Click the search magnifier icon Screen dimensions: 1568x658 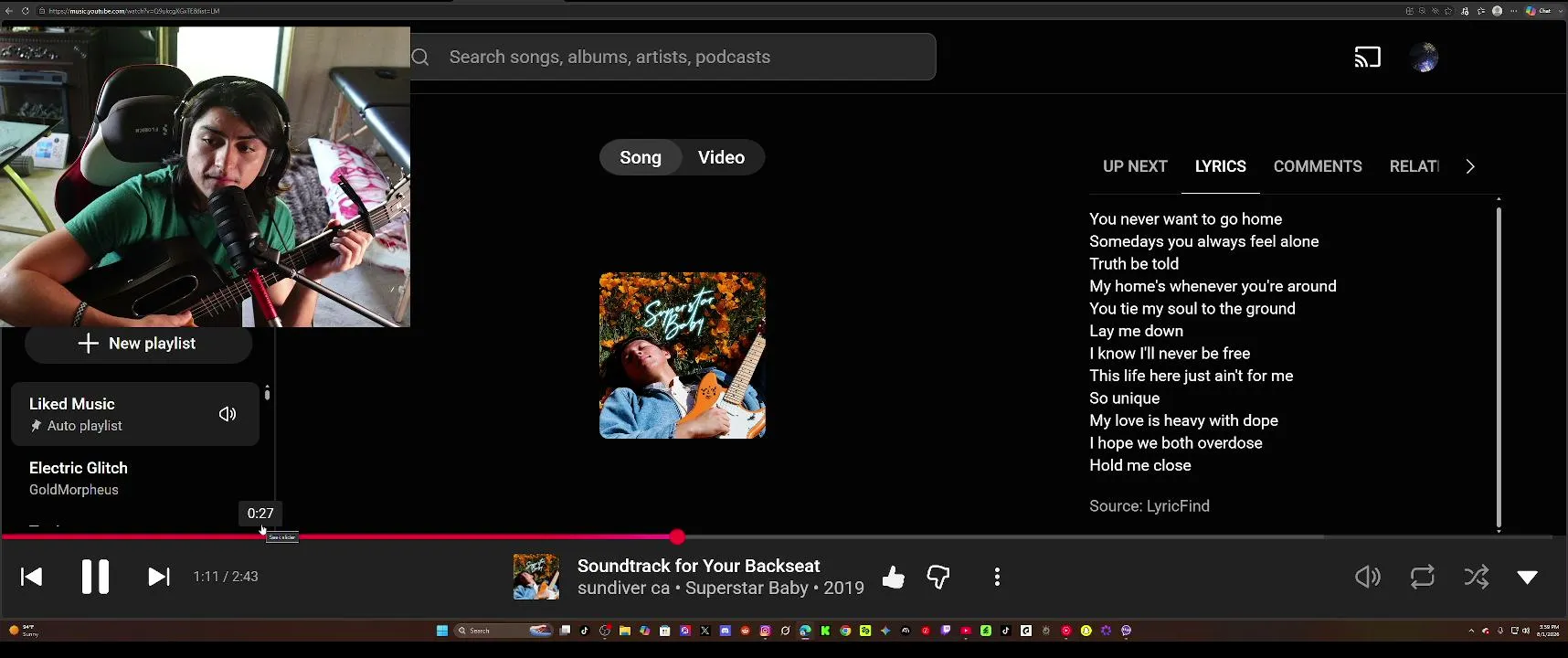[x=420, y=57]
